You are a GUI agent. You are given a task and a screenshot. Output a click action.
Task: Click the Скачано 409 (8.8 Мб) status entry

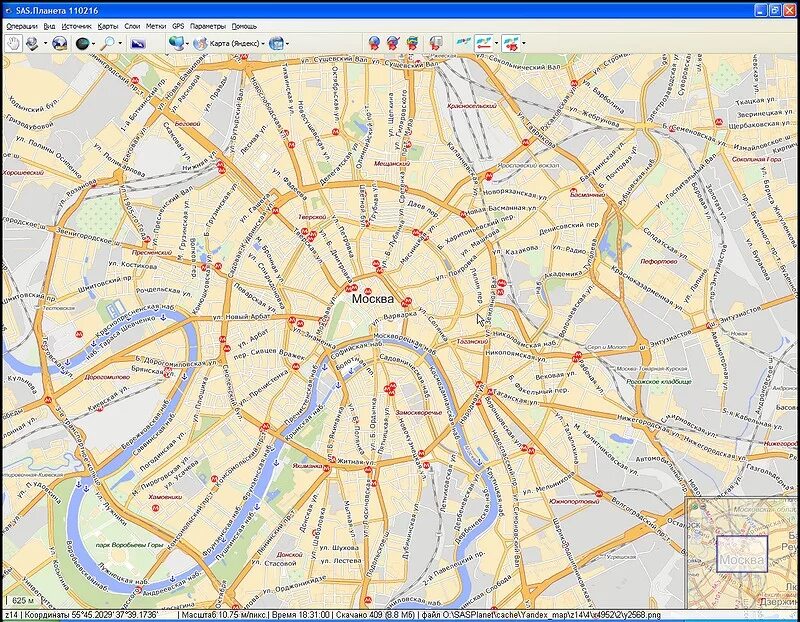375,615
